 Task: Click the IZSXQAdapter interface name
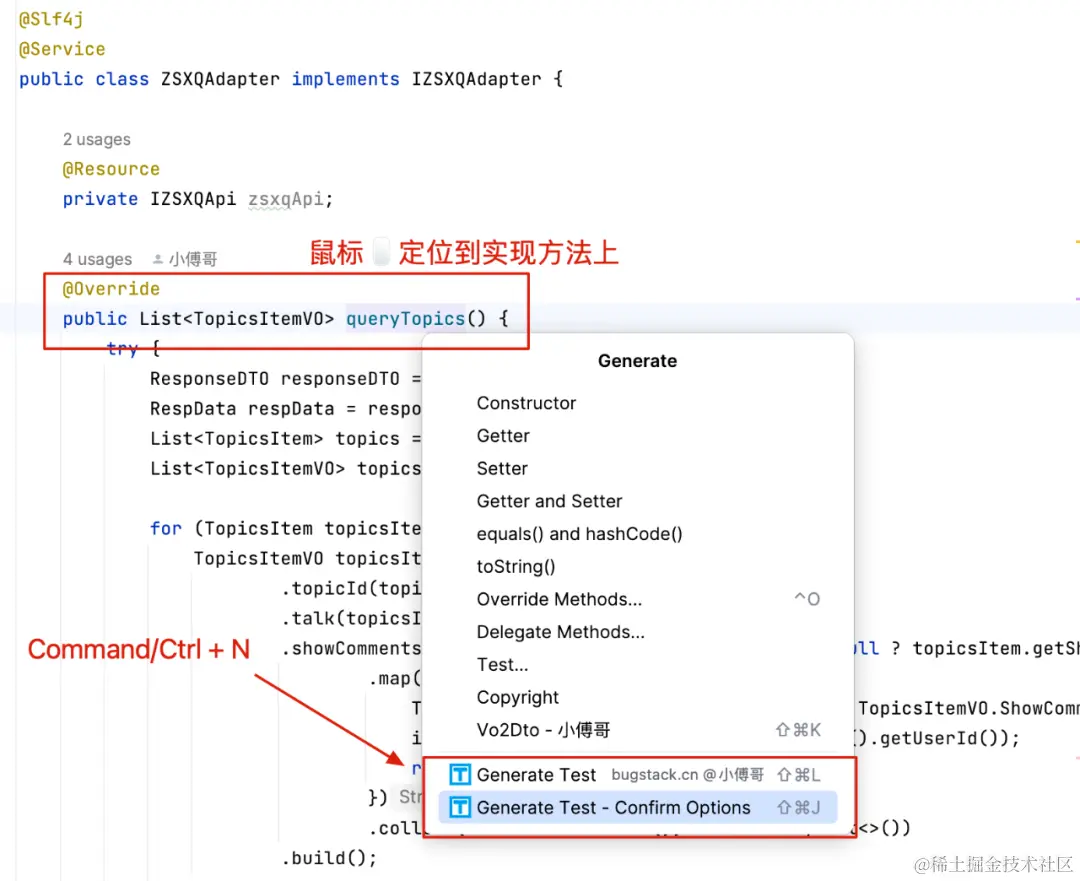(x=477, y=79)
